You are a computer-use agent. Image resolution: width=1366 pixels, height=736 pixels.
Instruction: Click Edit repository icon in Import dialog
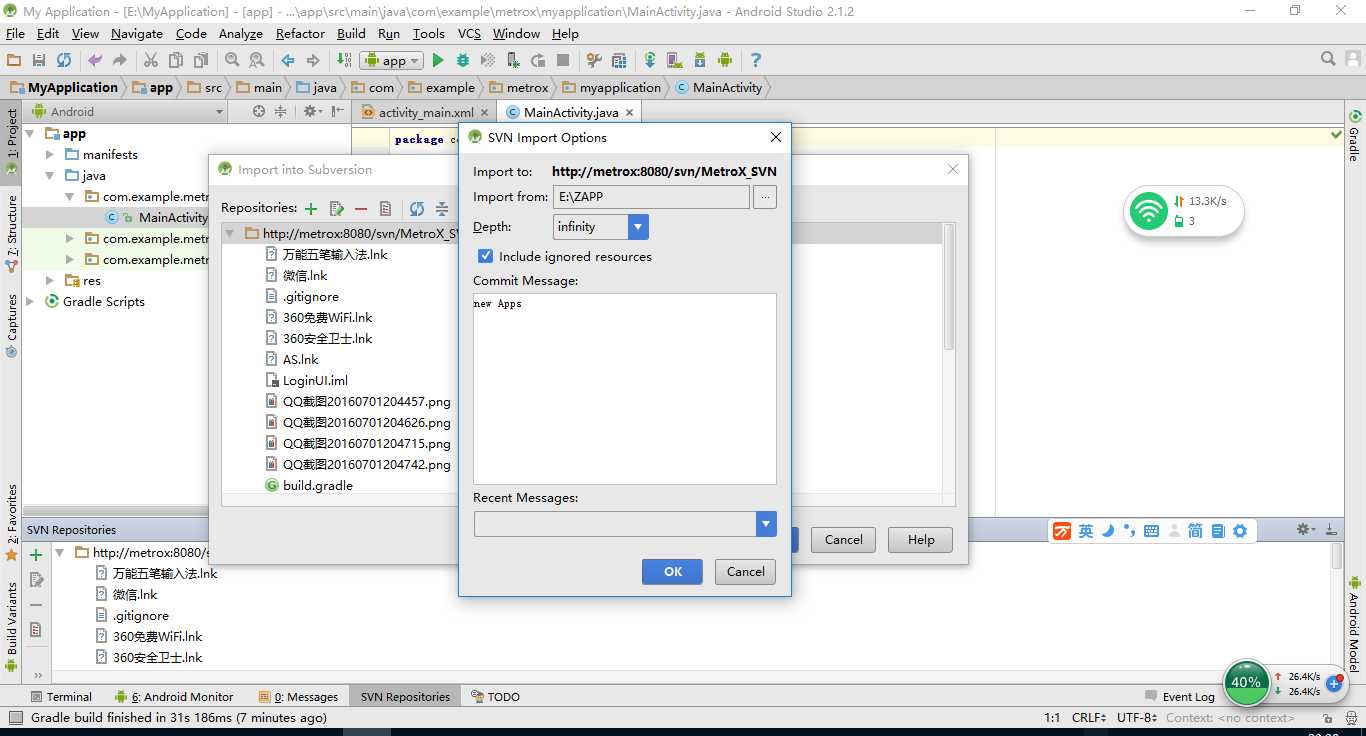[x=337, y=208]
